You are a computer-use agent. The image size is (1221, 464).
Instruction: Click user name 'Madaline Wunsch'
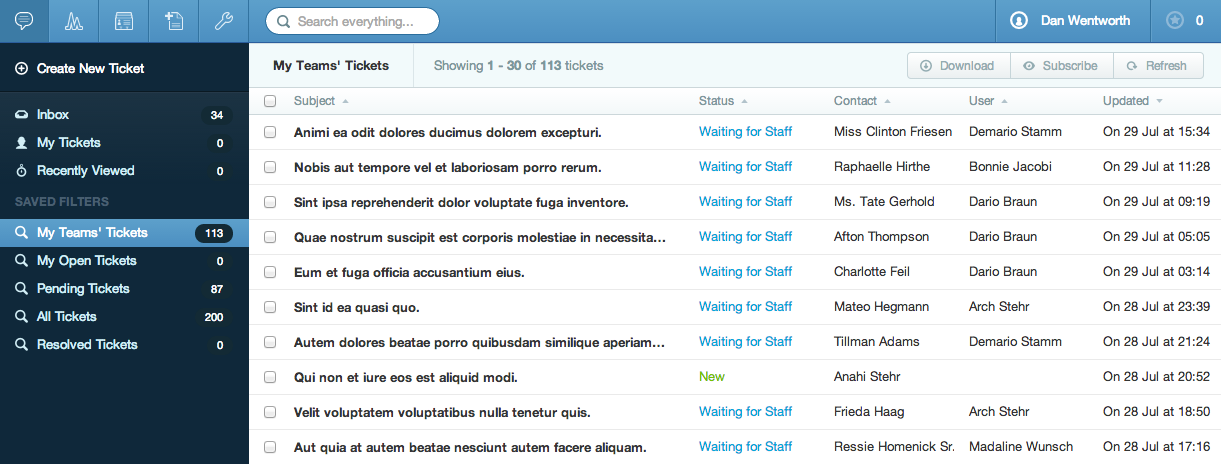pos(1021,447)
